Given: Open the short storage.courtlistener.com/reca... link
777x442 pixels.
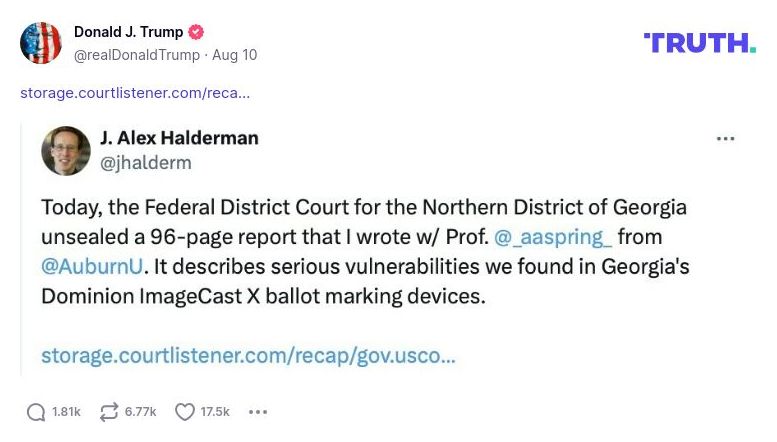Looking at the screenshot, I should point(135,93).
